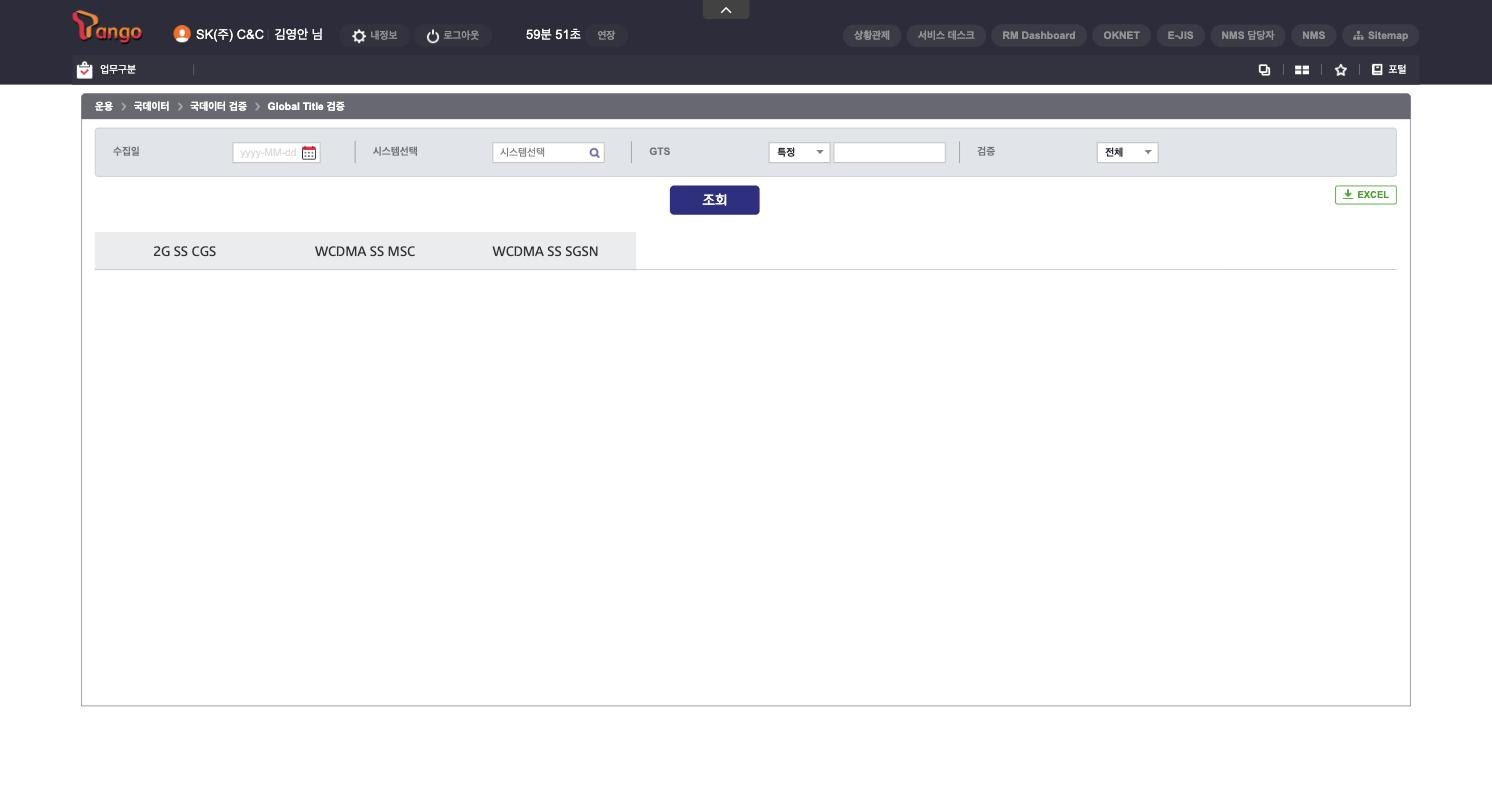Open OKNET link

click(x=1122, y=35)
